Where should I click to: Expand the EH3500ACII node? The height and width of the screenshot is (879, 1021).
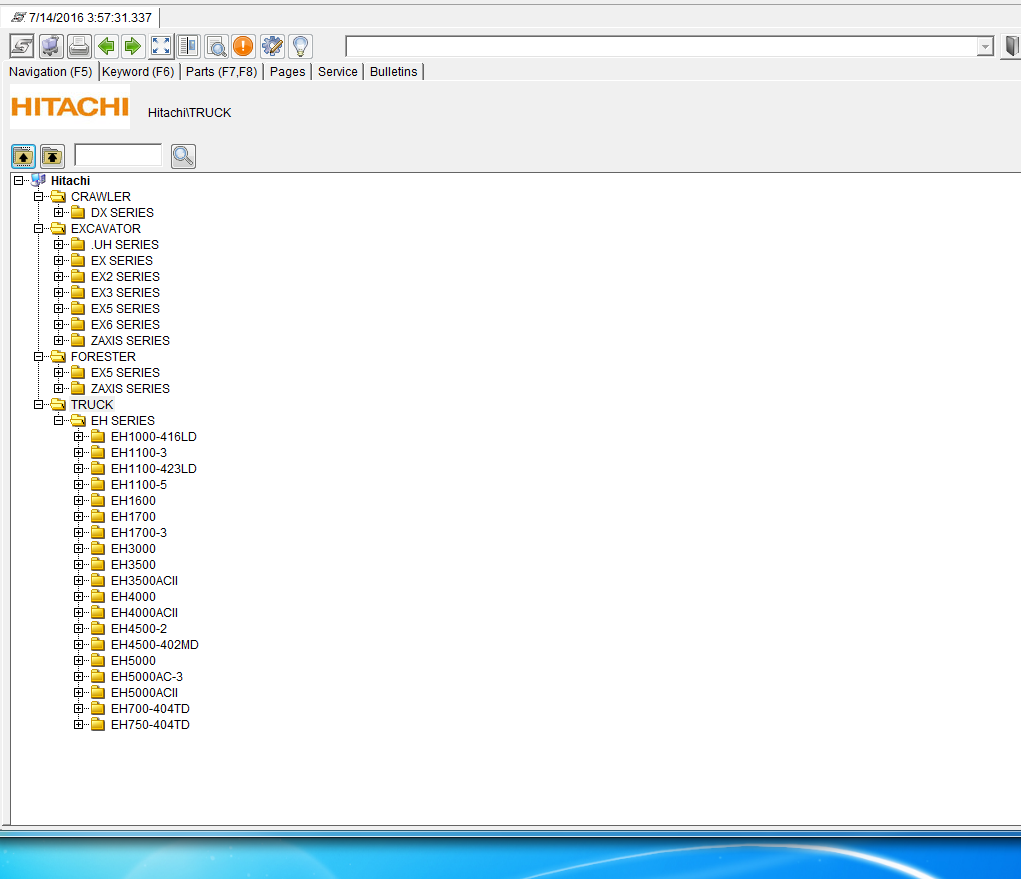(x=79, y=581)
